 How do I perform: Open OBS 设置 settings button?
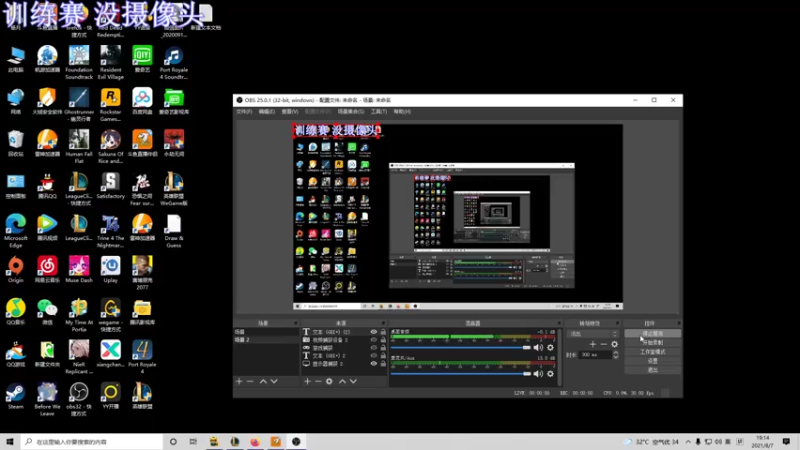[652, 361]
